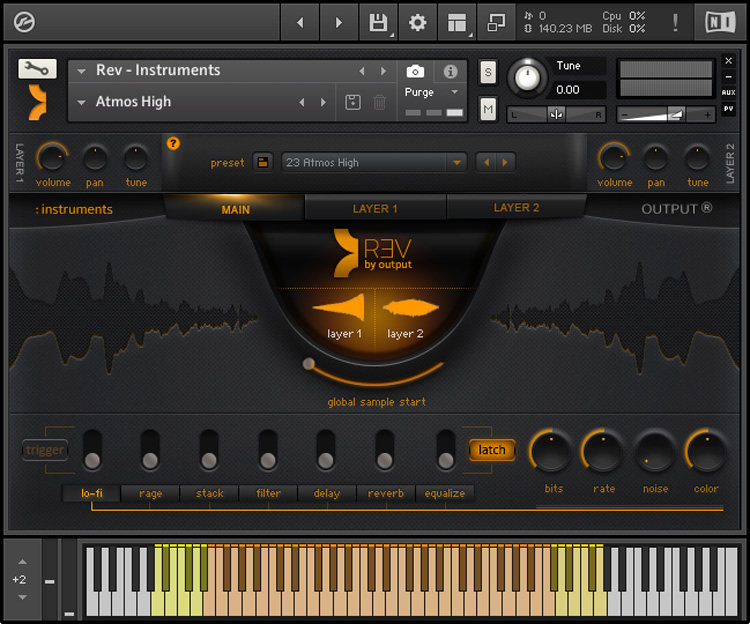750x624 pixels.
Task: Click global sample start slider handle
Action: 309,364
